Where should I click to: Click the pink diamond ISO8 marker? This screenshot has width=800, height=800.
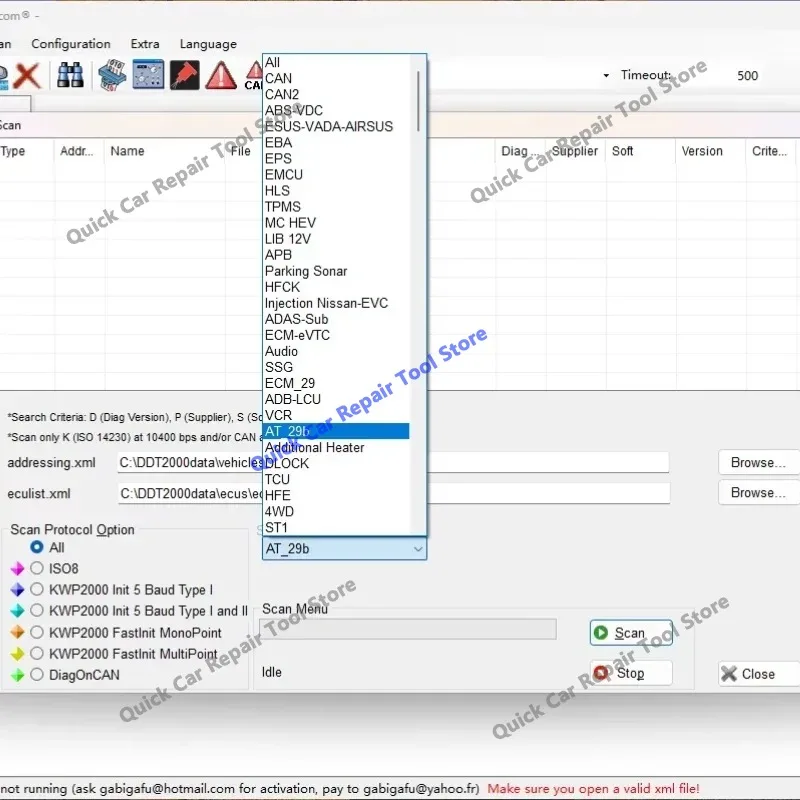point(17,568)
